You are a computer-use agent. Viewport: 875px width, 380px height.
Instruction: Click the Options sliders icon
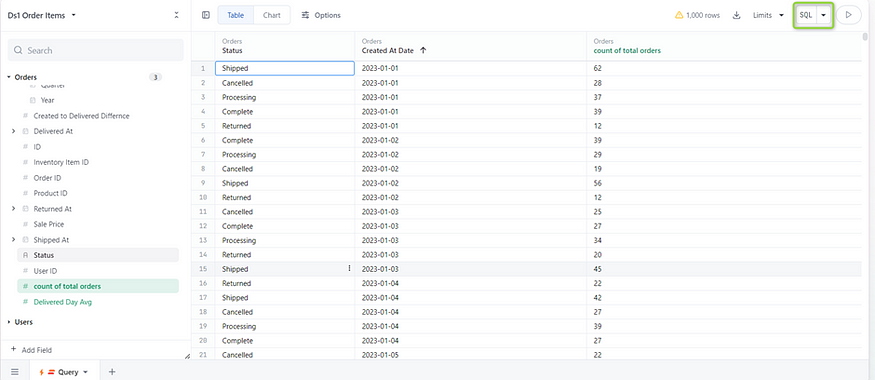[x=305, y=15]
